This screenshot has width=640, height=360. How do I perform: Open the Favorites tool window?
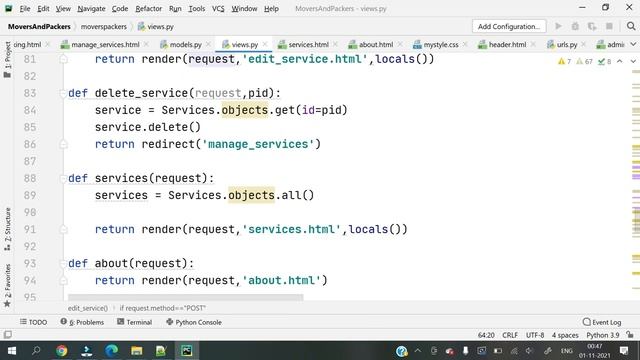(7, 285)
